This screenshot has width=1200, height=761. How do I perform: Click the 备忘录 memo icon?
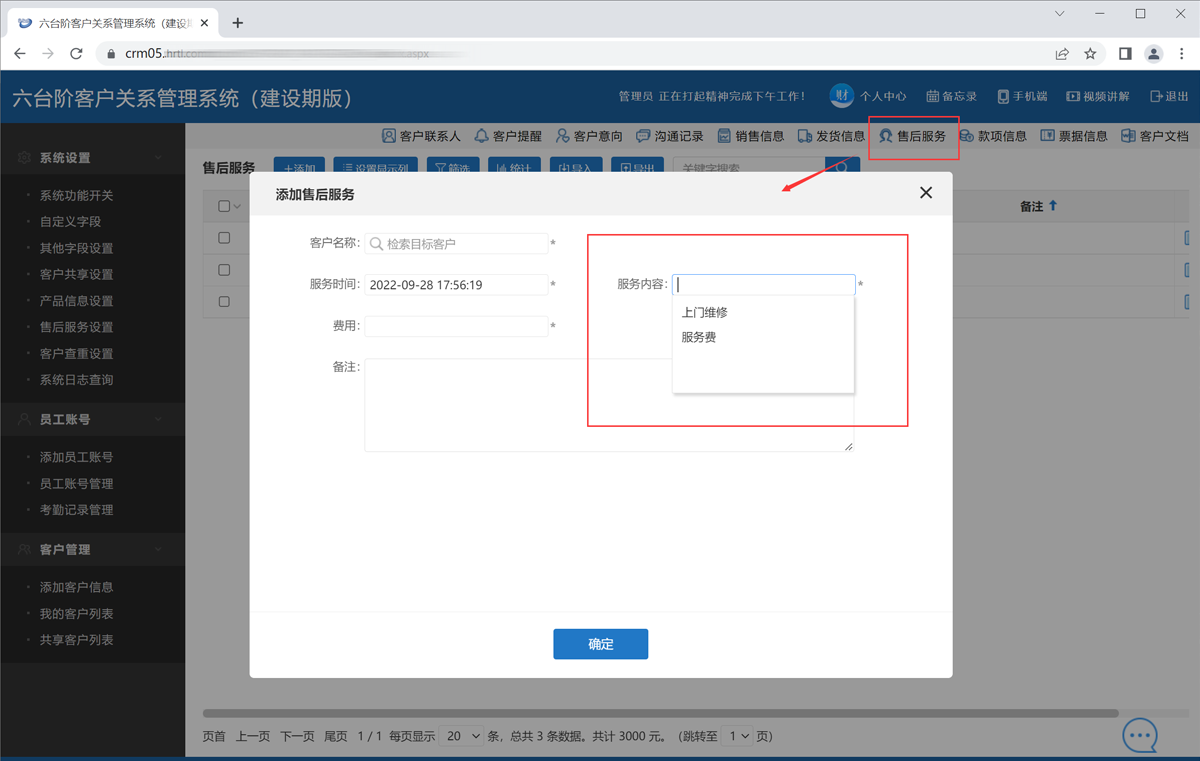[x=933, y=96]
